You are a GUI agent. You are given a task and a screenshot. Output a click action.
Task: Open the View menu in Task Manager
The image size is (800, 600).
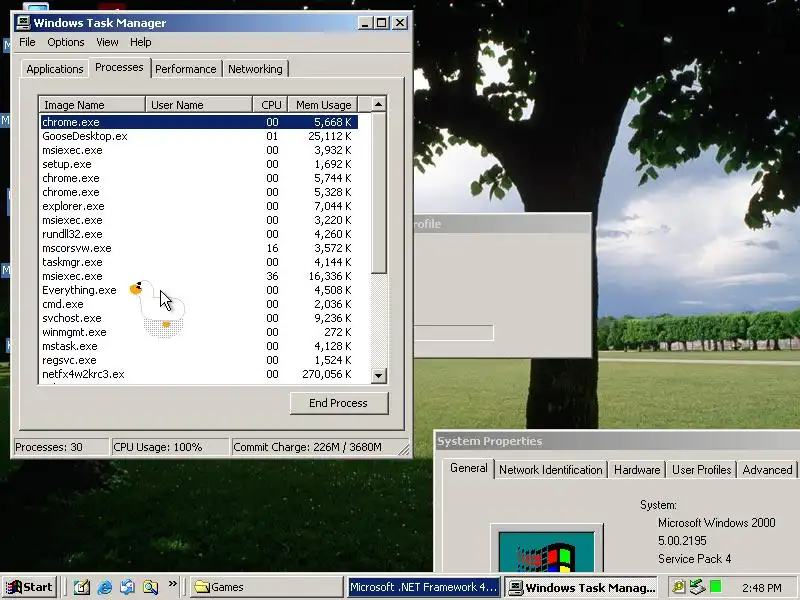point(107,42)
